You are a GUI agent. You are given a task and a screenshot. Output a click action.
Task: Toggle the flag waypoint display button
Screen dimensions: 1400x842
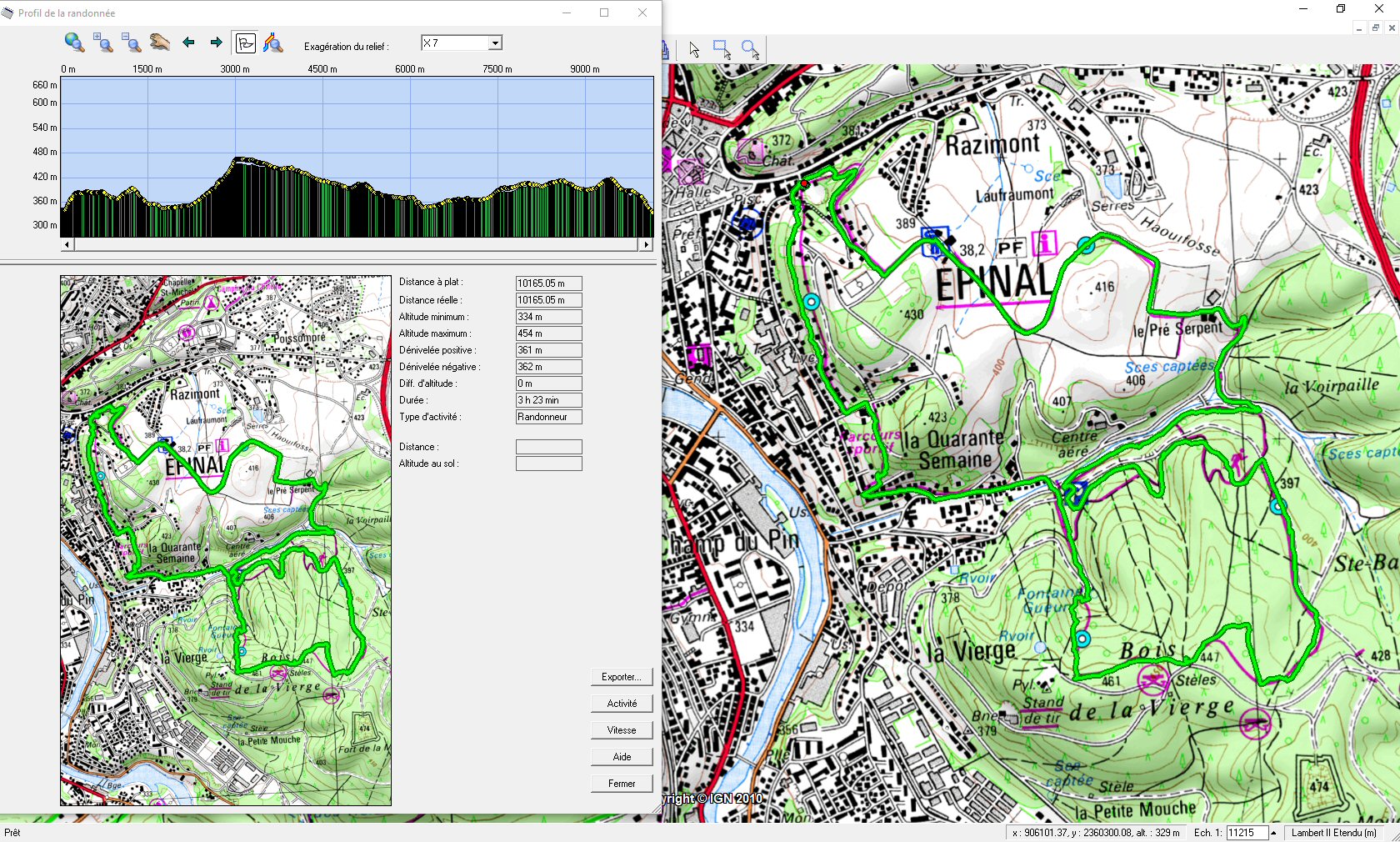pos(246,43)
